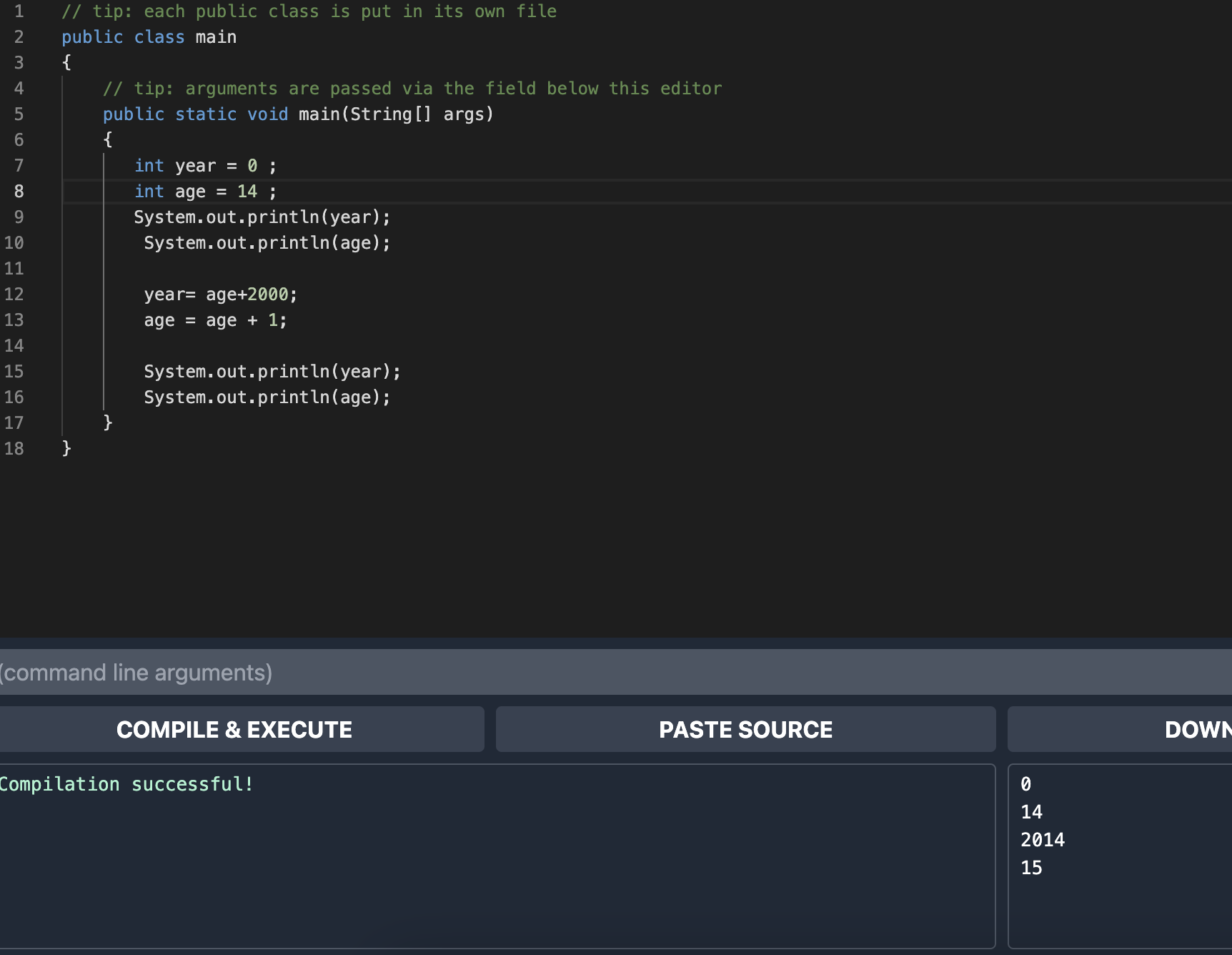
Task: Focus the command line arguments field
Action: point(616,672)
